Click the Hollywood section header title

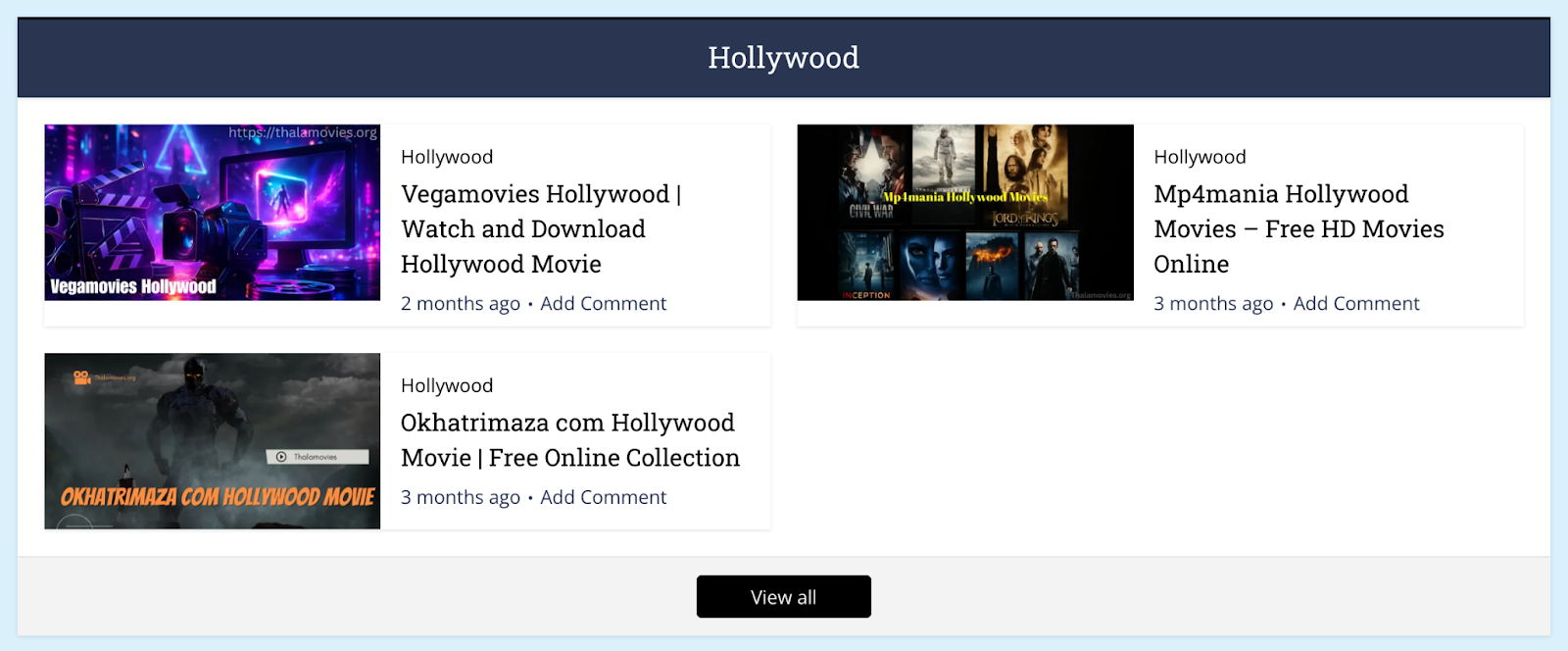[x=783, y=58]
